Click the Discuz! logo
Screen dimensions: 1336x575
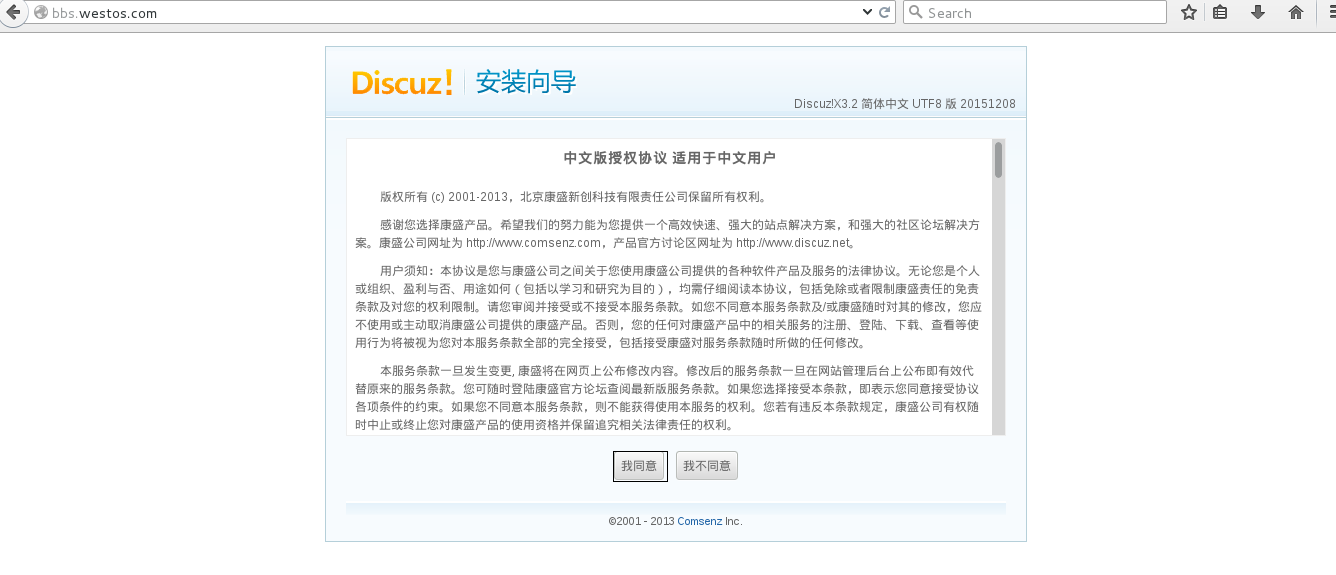point(402,82)
